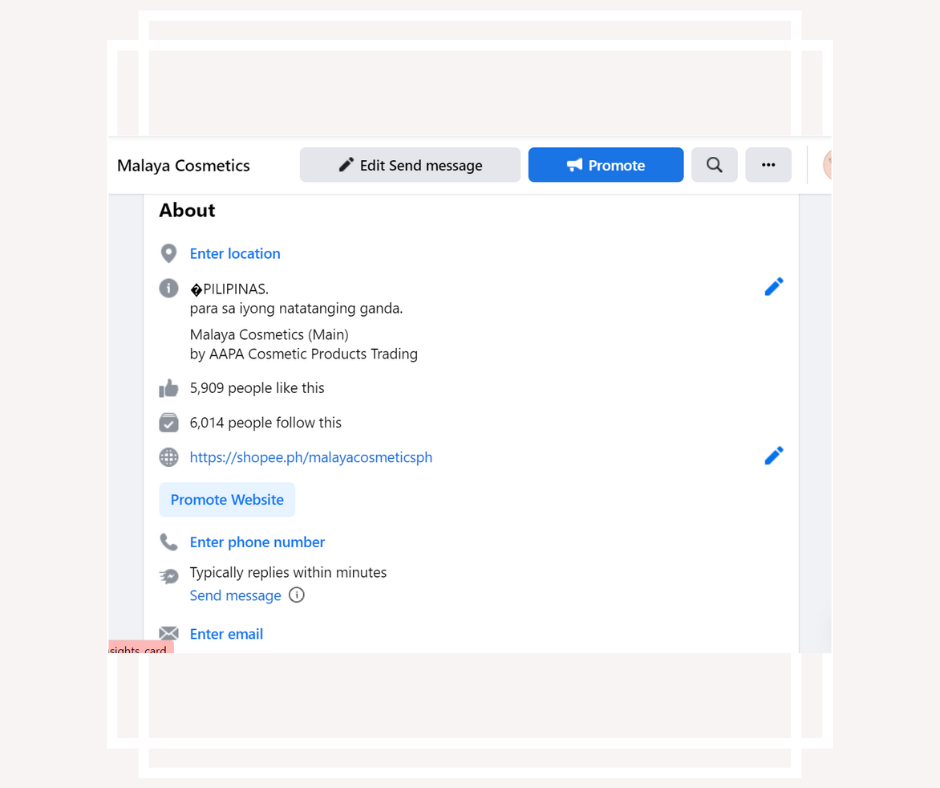Click the thumbs-up likes icon
This screenshot has height=788, width=940.
169,388
